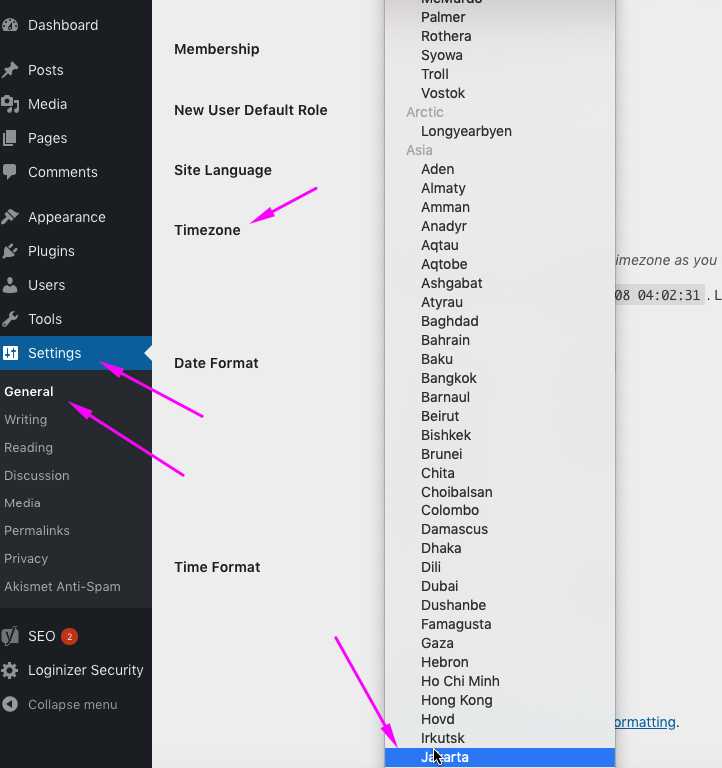This screenshot has width=722, height=768.
Task: Click the Dashboard icon in sidebar
Action: pyautogui.click(x=10, y=25)
